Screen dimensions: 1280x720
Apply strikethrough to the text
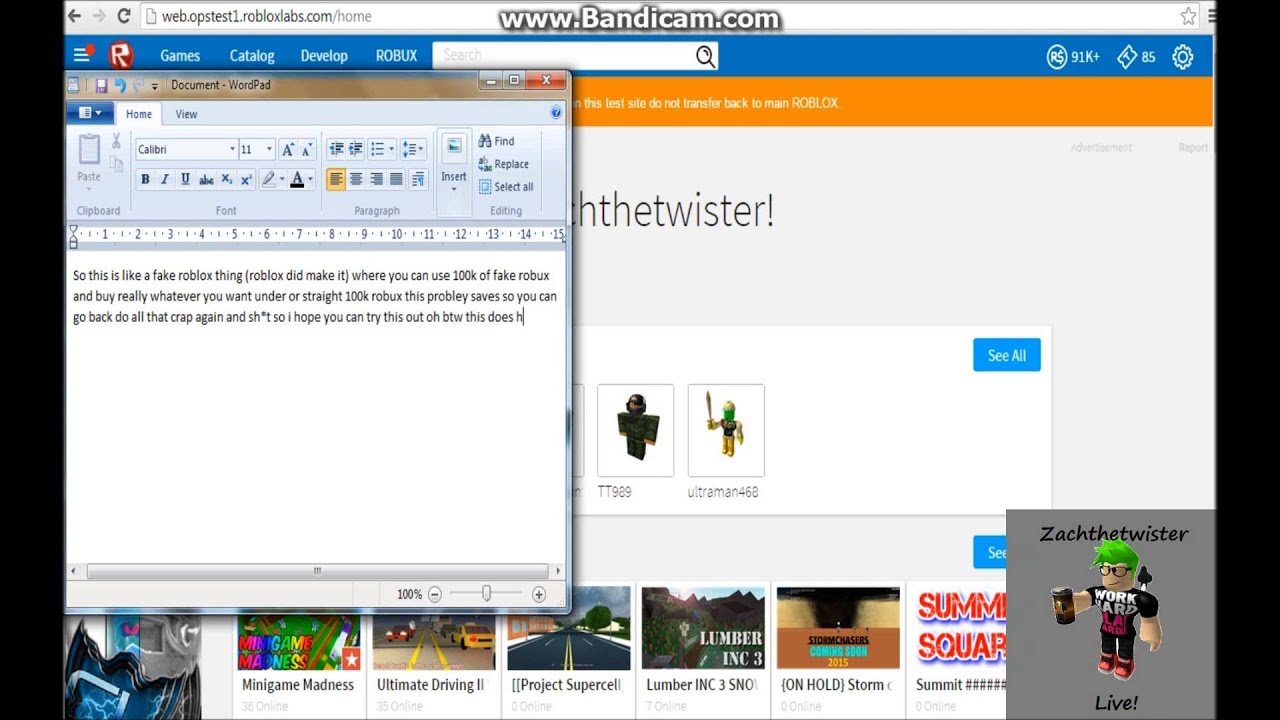(x=204, y=179)
